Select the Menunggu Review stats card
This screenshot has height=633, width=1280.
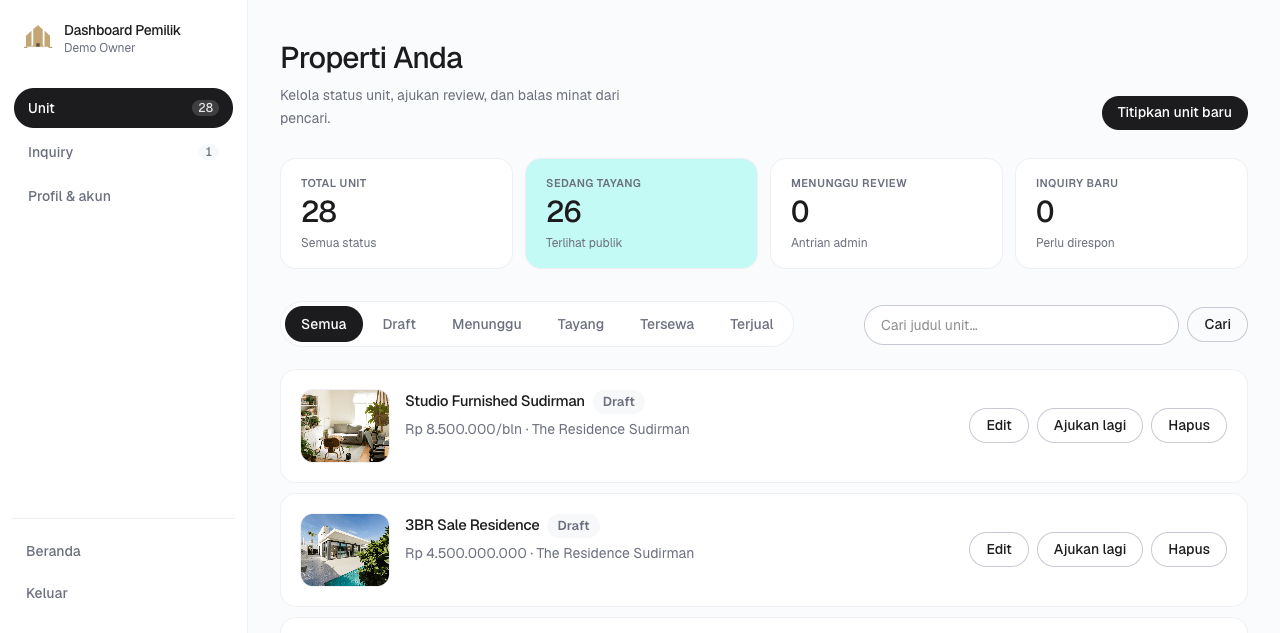(886, 213)
